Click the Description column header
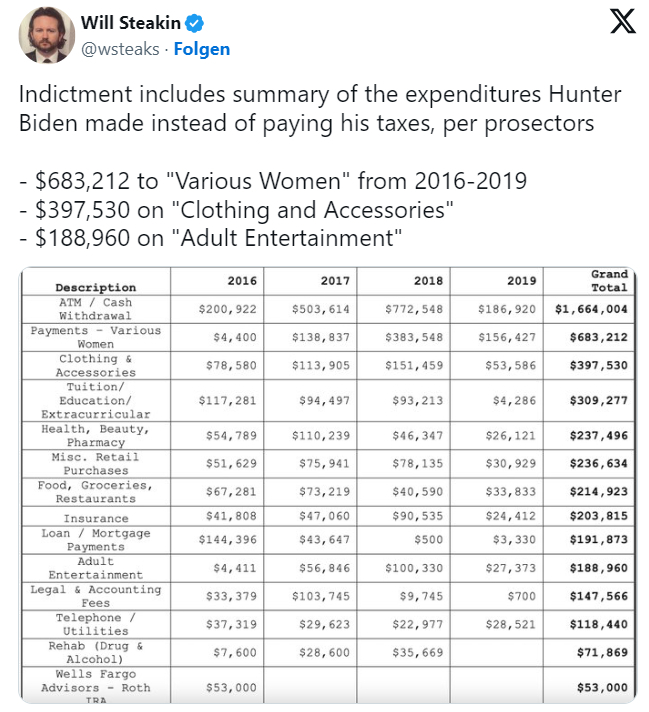Screen dimensions: 649x712 tap(95, 287)
